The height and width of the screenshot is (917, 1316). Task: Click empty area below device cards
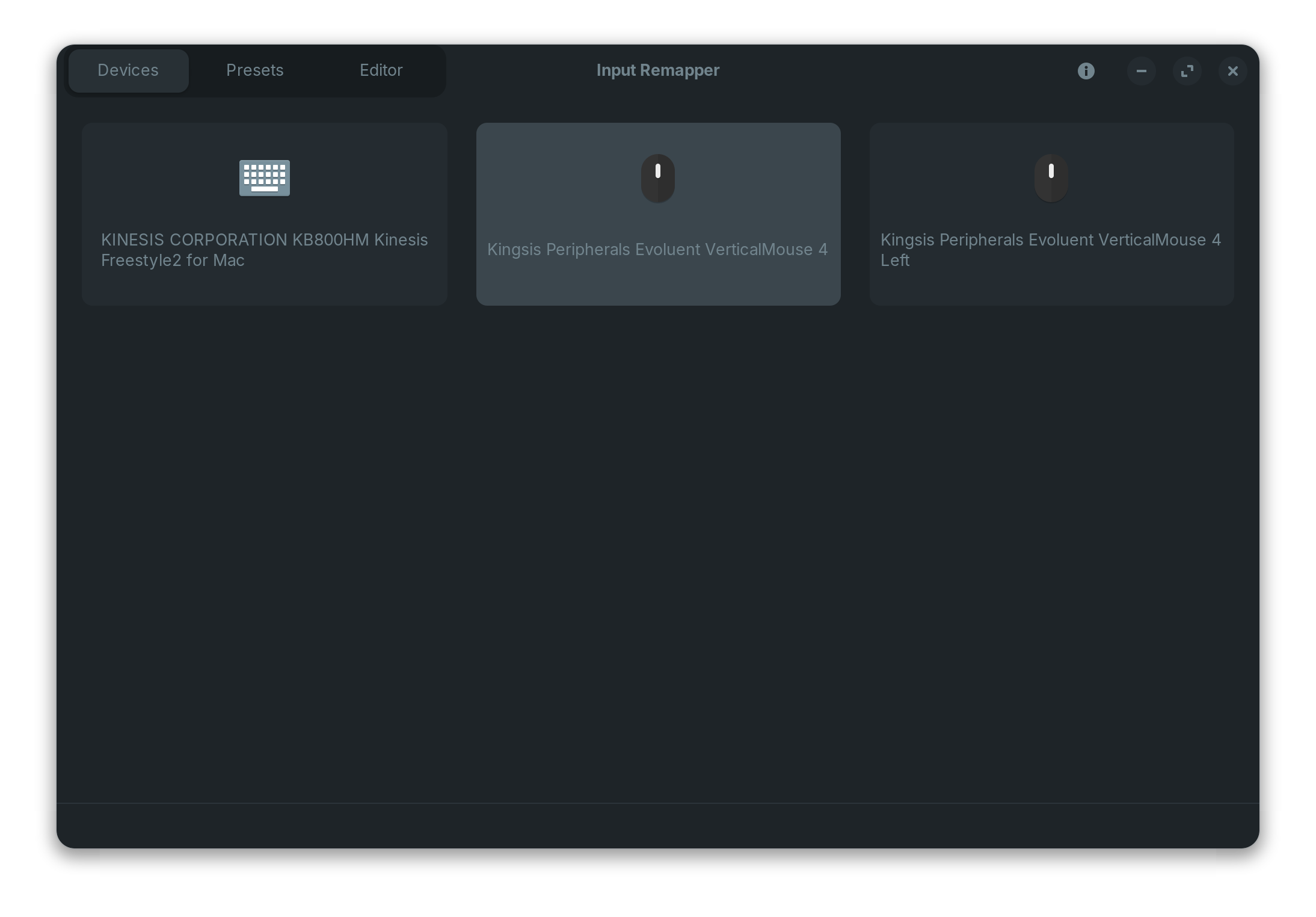click(x=657, y=542)
